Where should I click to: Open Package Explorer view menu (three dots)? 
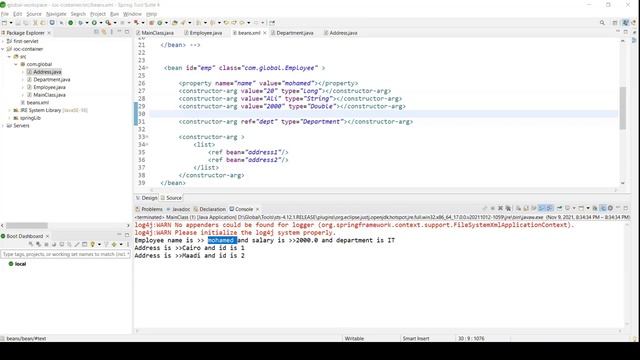[x=112, y=32]
